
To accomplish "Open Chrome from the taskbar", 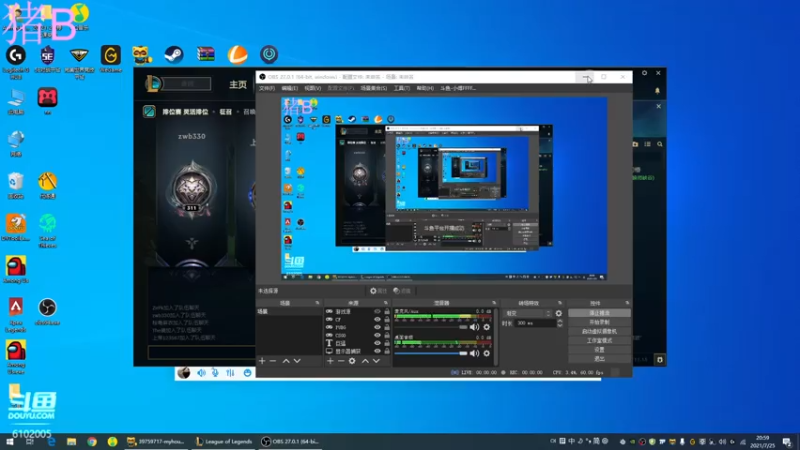I will coord(92,441).
